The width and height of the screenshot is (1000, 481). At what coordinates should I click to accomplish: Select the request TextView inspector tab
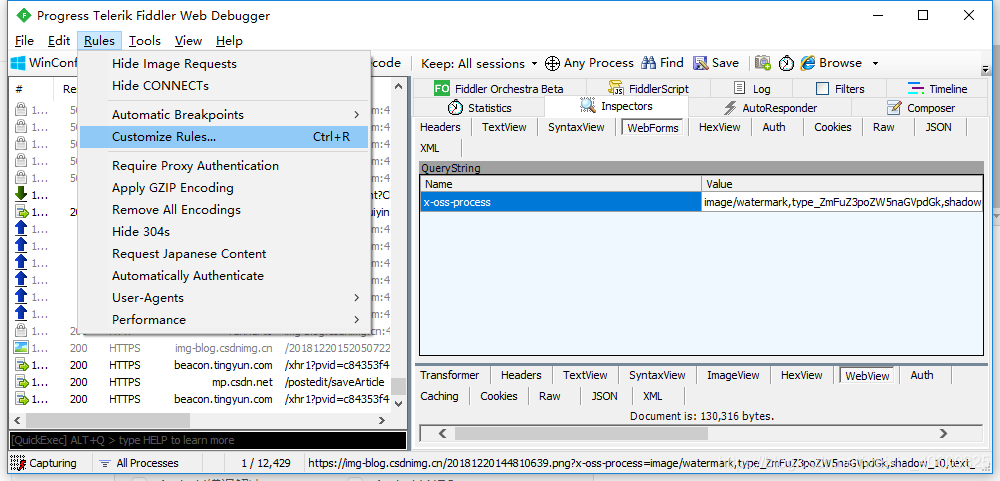(x=504, y=127)
